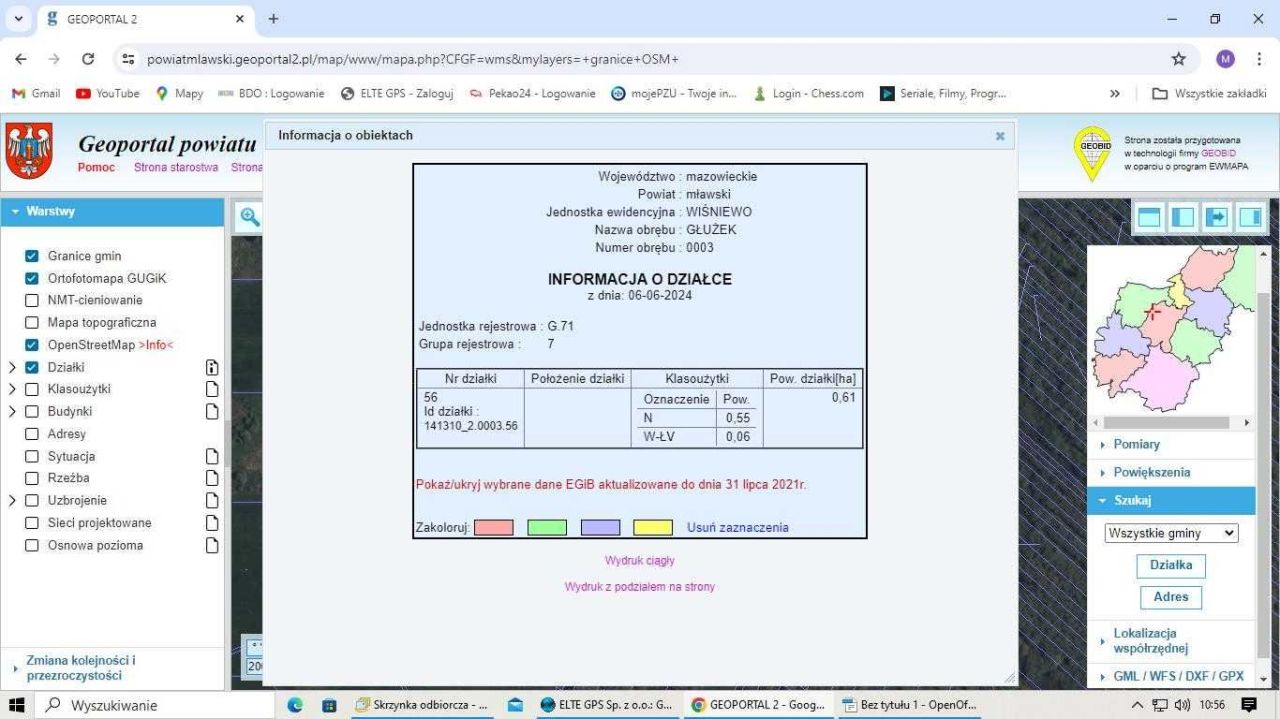1280x719 pixels.
Task: Expand the Uzbrojenie layer tree
Action: pos(12,500)
